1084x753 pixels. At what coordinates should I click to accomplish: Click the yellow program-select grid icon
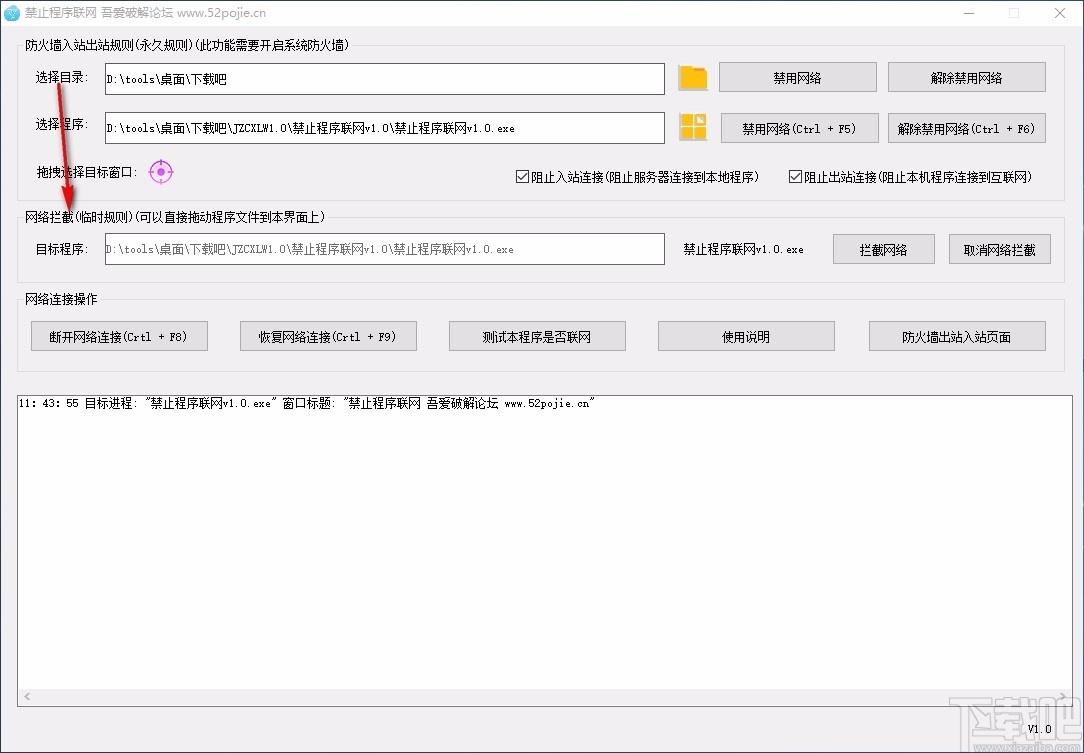[693, 128]
